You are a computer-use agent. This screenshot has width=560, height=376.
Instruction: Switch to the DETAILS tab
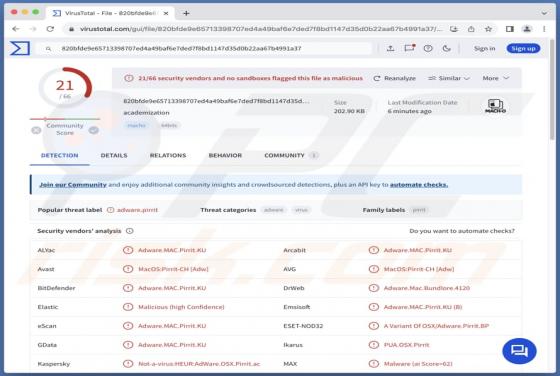[x=114, y=155]
